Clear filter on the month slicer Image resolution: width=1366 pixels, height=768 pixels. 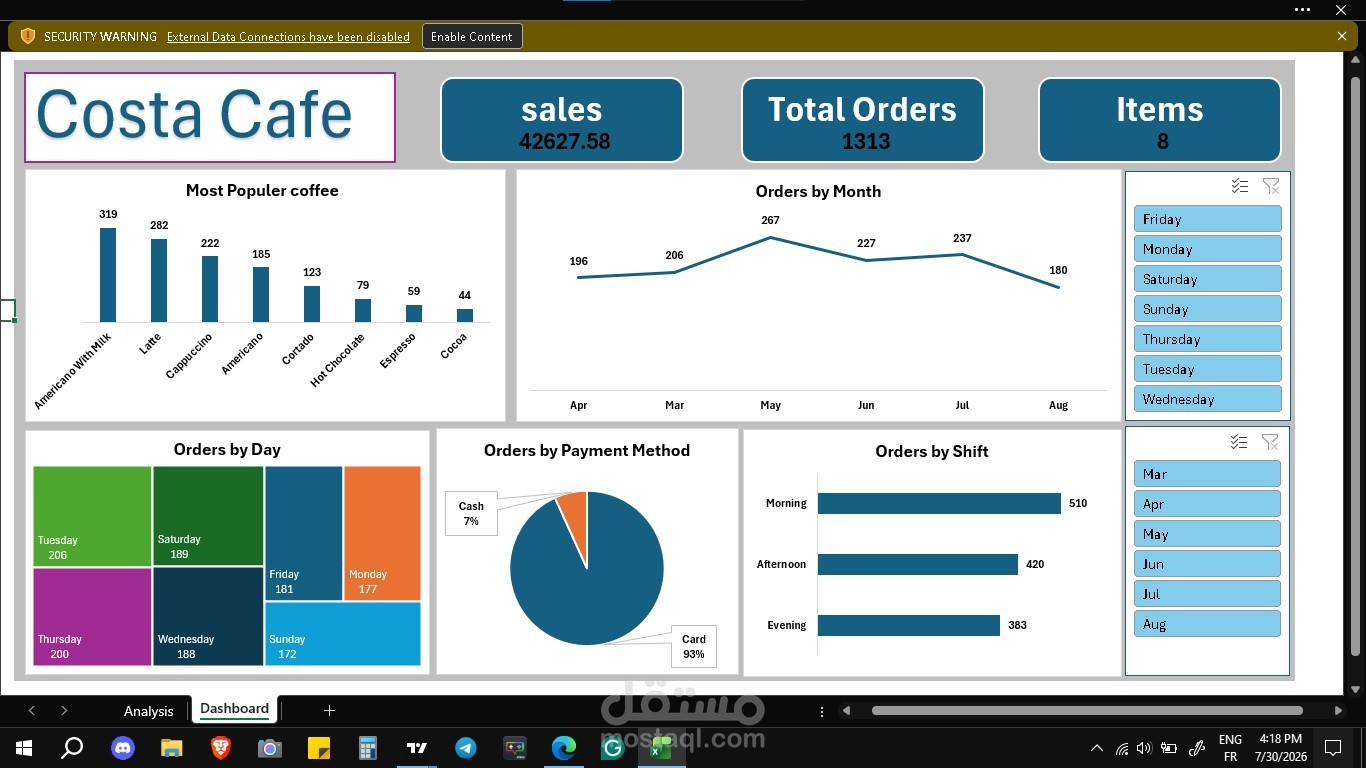1271,442
